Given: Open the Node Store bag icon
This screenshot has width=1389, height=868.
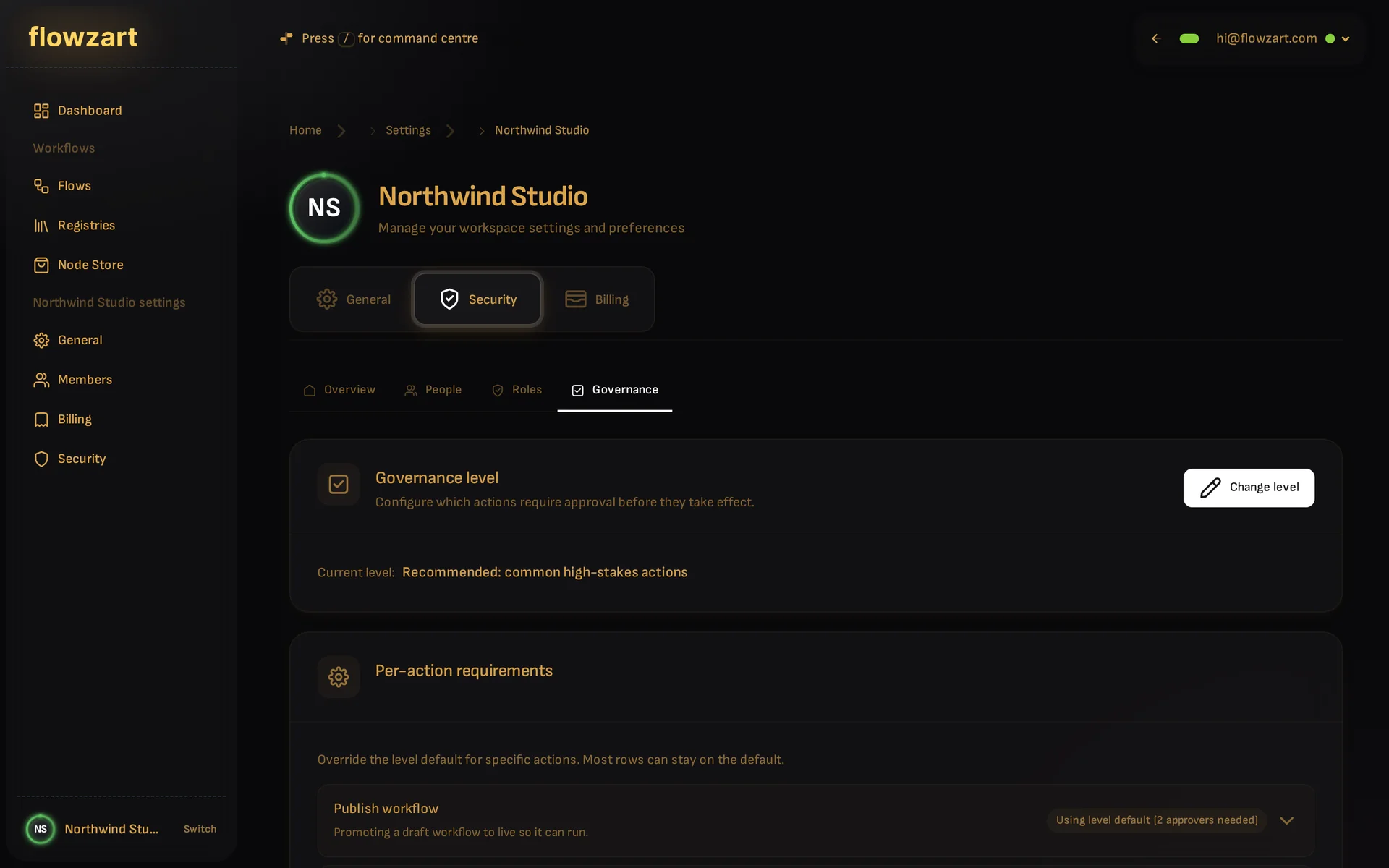Looking at the screenshot, I should pos(41,265).
